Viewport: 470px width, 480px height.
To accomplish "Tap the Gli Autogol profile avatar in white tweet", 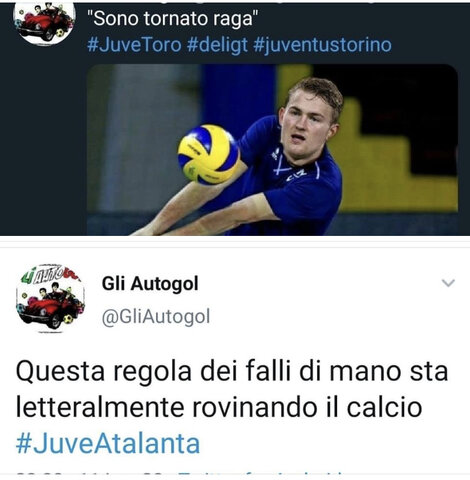I will click(50, 298).
